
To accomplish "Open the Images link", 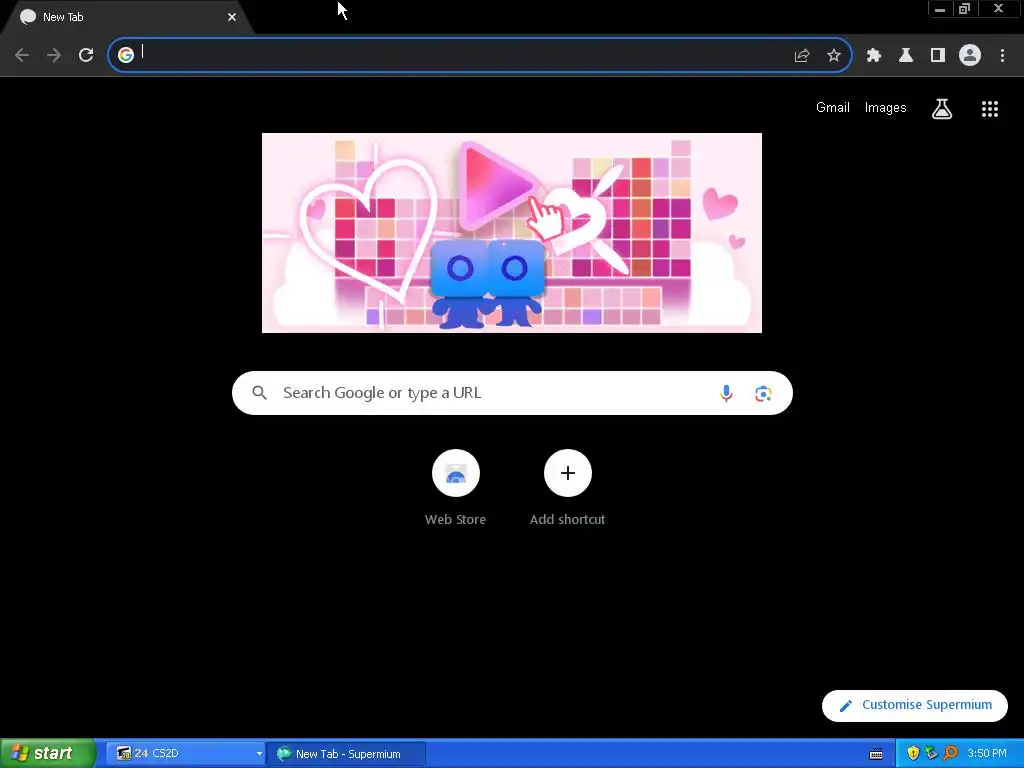I will (x=886, y=108).
